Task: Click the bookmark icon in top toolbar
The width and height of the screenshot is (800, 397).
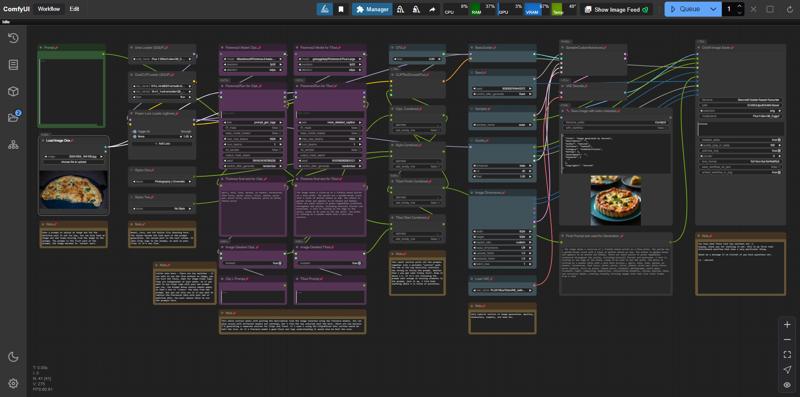Action: [x=341, y=9]
